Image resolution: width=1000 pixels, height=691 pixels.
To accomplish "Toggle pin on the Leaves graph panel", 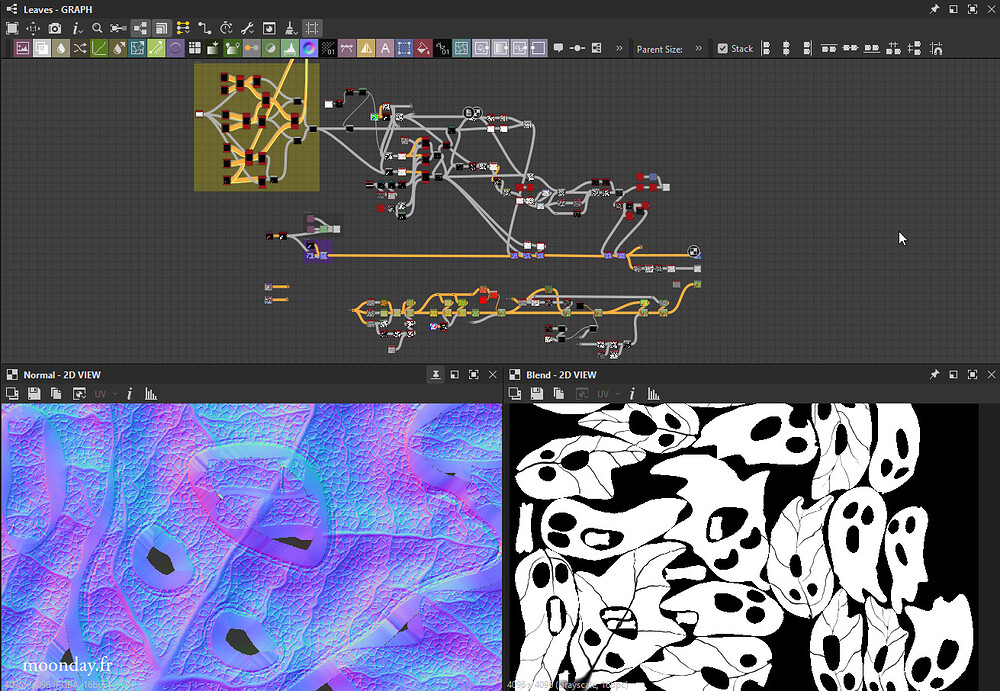I will (x=934, y=9).
